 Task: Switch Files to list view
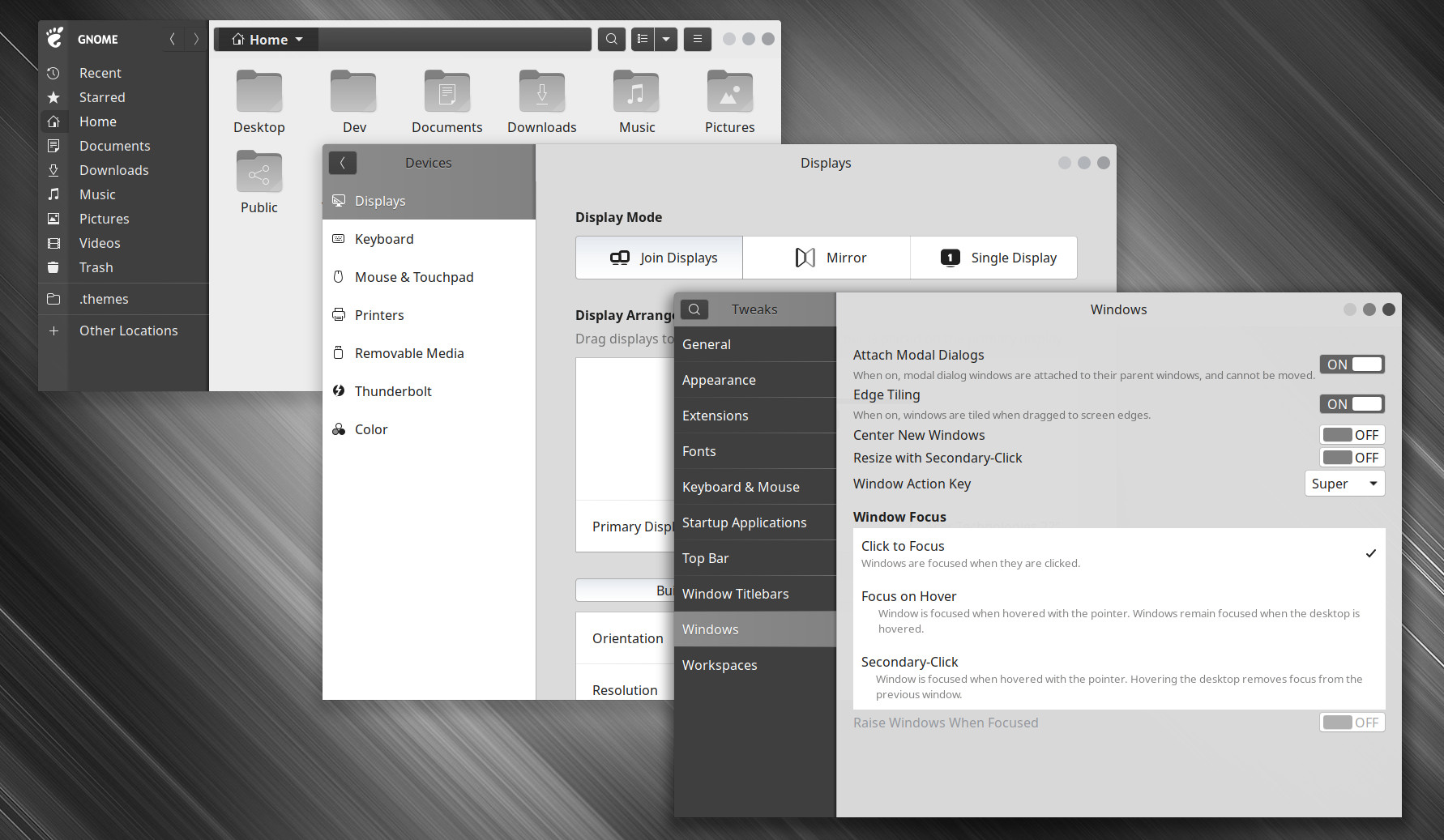643,39
